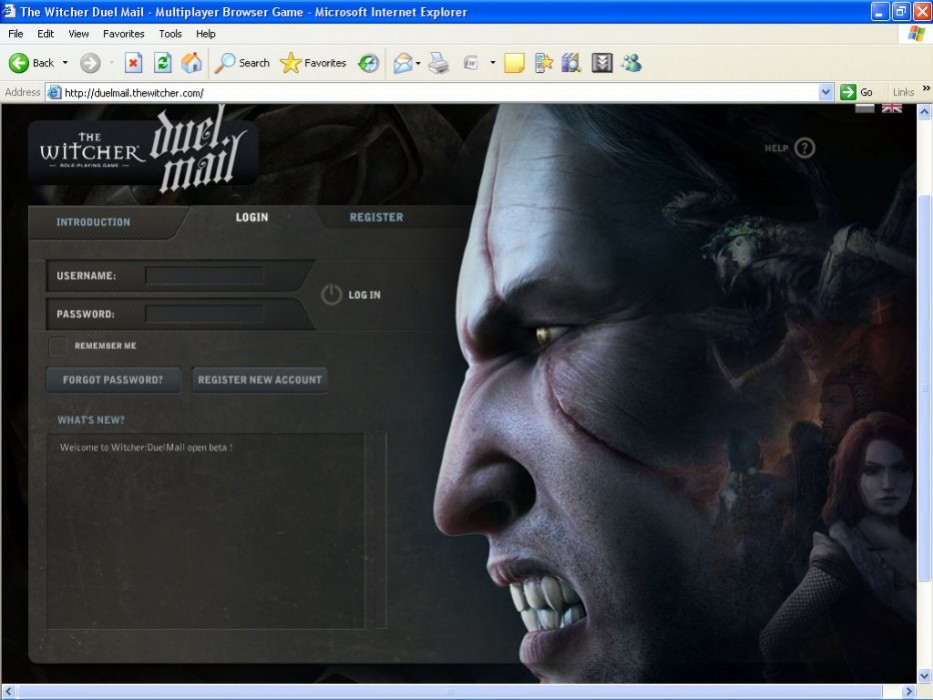Switch to the Introduction tab

pos(93,222)
